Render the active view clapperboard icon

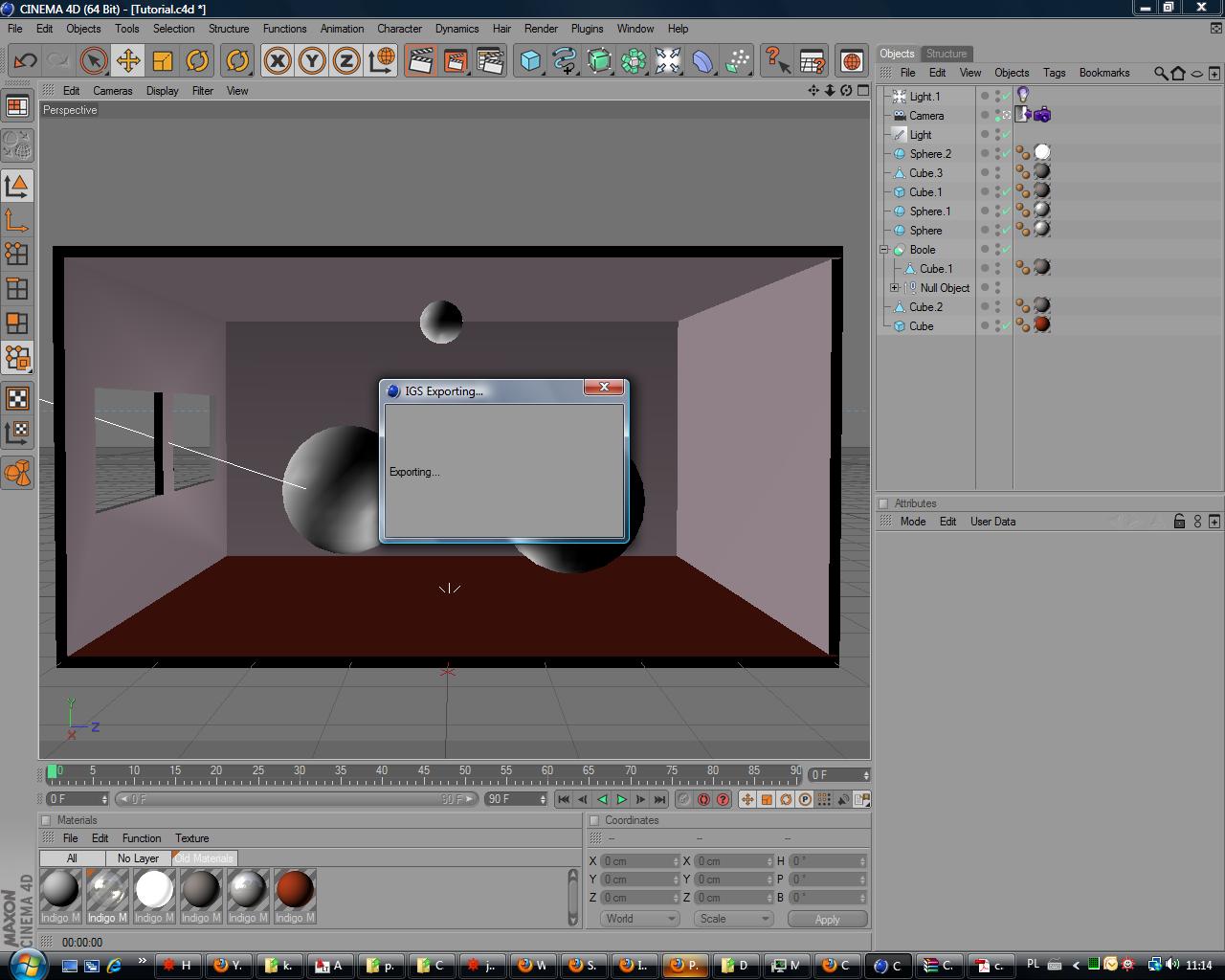click(420, 61)
